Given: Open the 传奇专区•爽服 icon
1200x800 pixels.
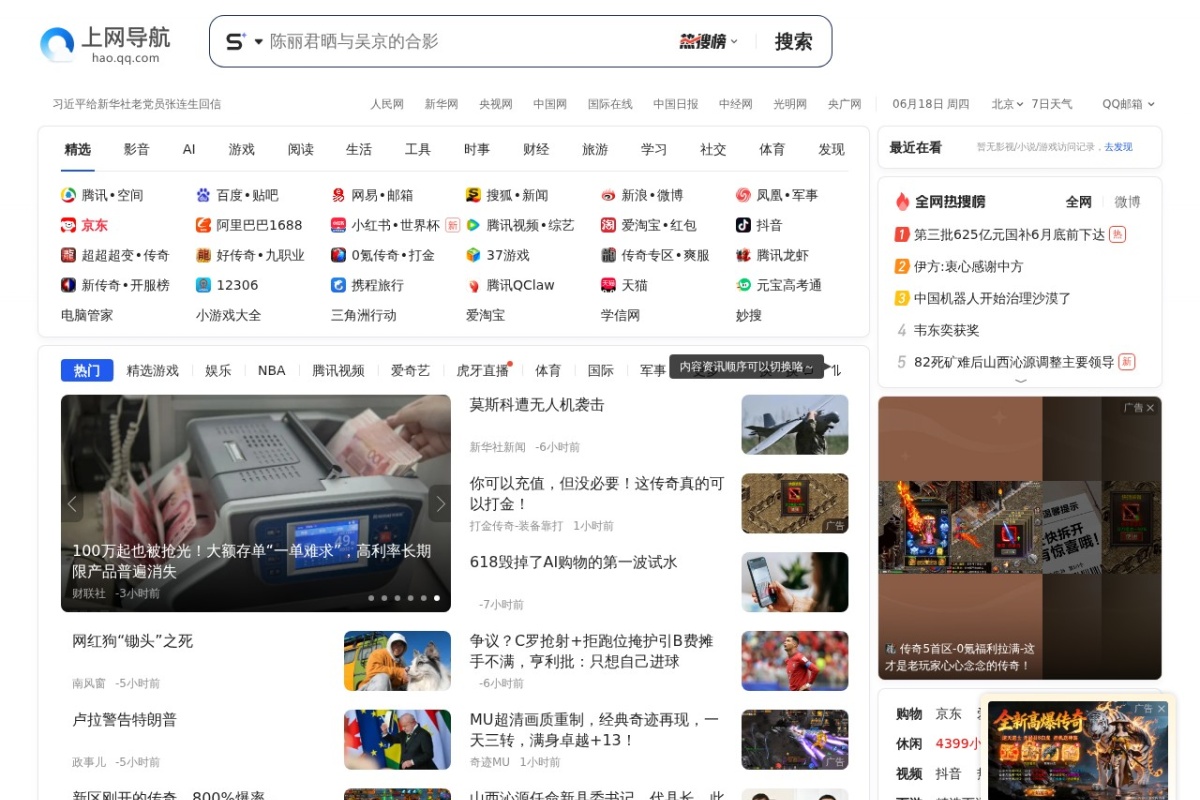Looking at the screenshot, I should point(608,255).
